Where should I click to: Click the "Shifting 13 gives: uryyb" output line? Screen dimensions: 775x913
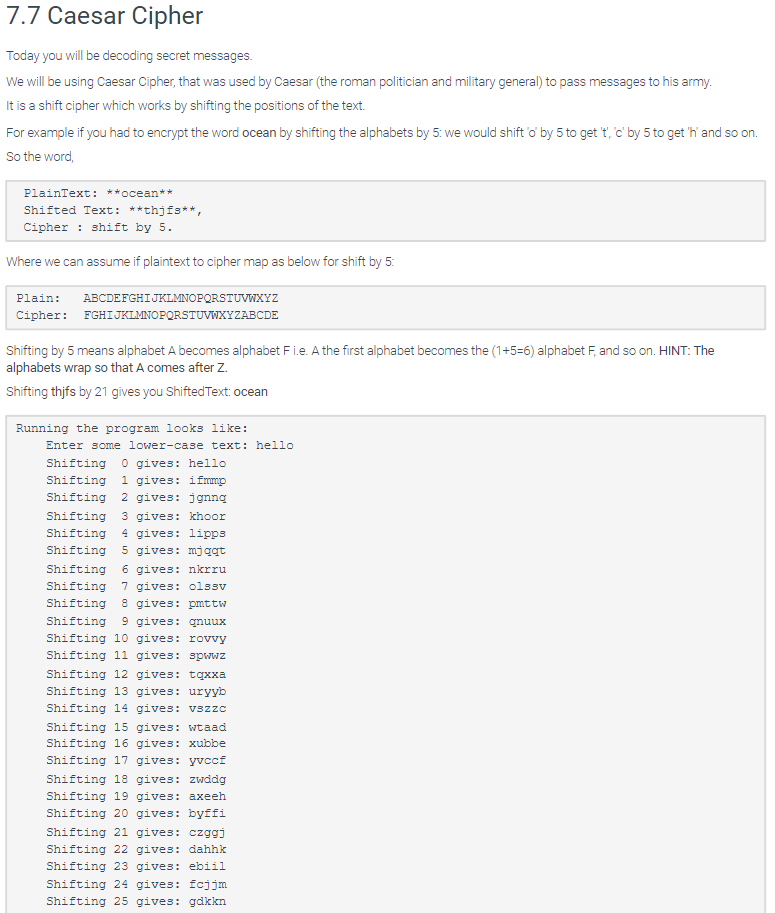(x=136, y=692)
